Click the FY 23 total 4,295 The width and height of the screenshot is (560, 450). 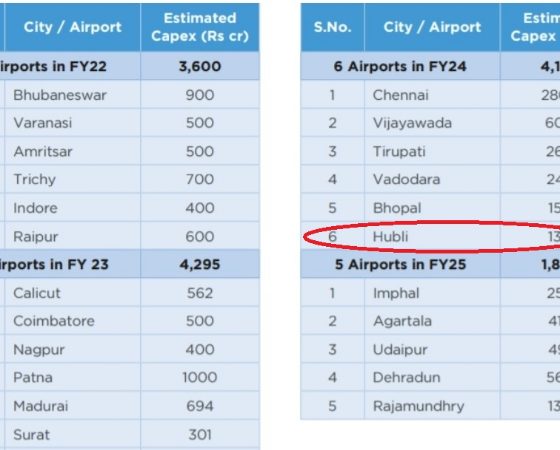200,264
